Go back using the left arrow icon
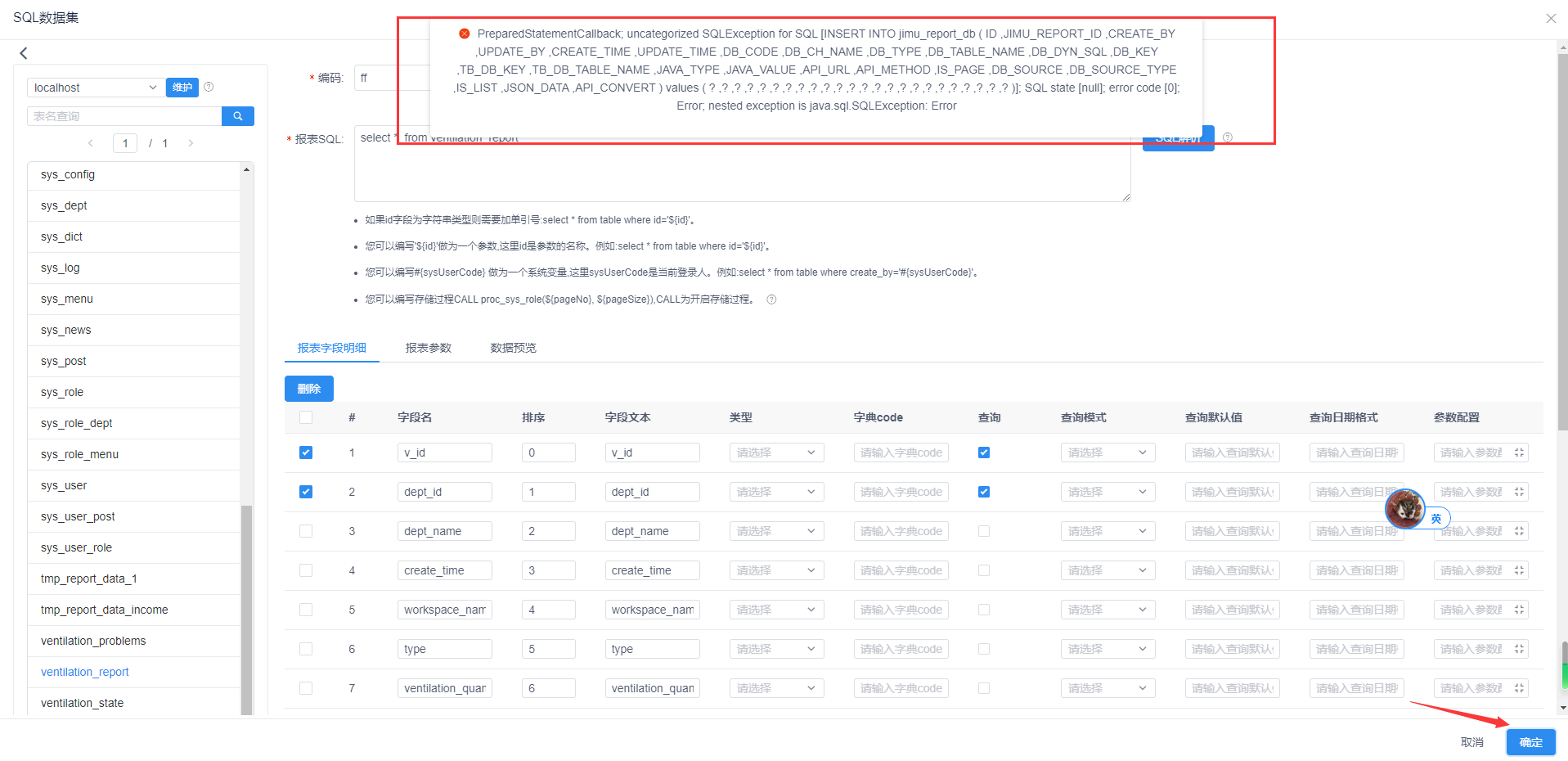 coord(24,53)
